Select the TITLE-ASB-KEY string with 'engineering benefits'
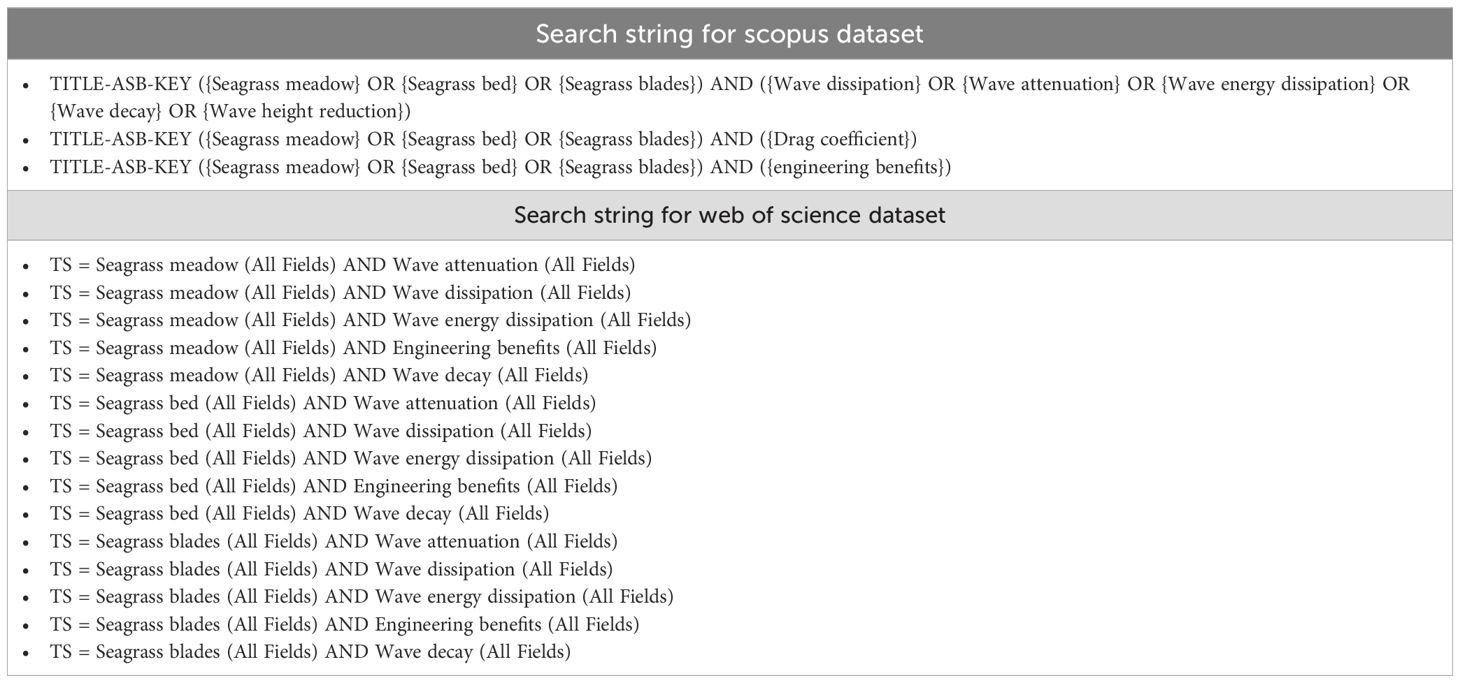The height and width of the screenshot is (683, 1460). tap(500, 167)
